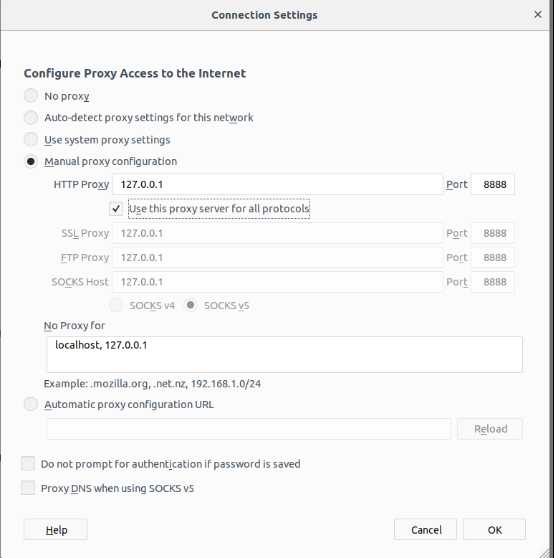Select the Manual proxy configuration radio button
Viewport: 554px width, 558px height.
[x=31, y=162]
